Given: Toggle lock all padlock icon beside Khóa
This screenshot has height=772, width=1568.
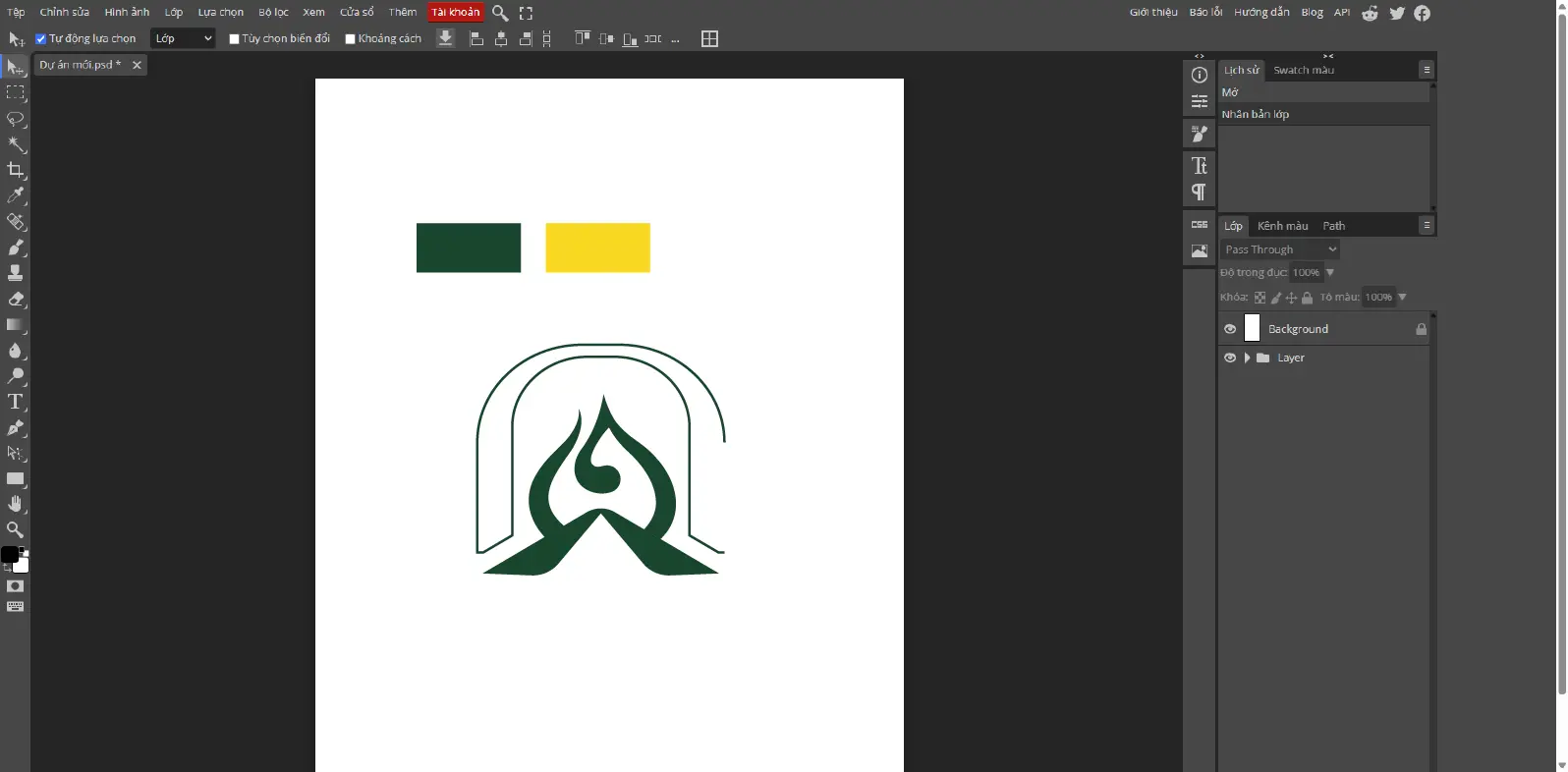Looking at the screenshot, I should tap(1307, 298).
